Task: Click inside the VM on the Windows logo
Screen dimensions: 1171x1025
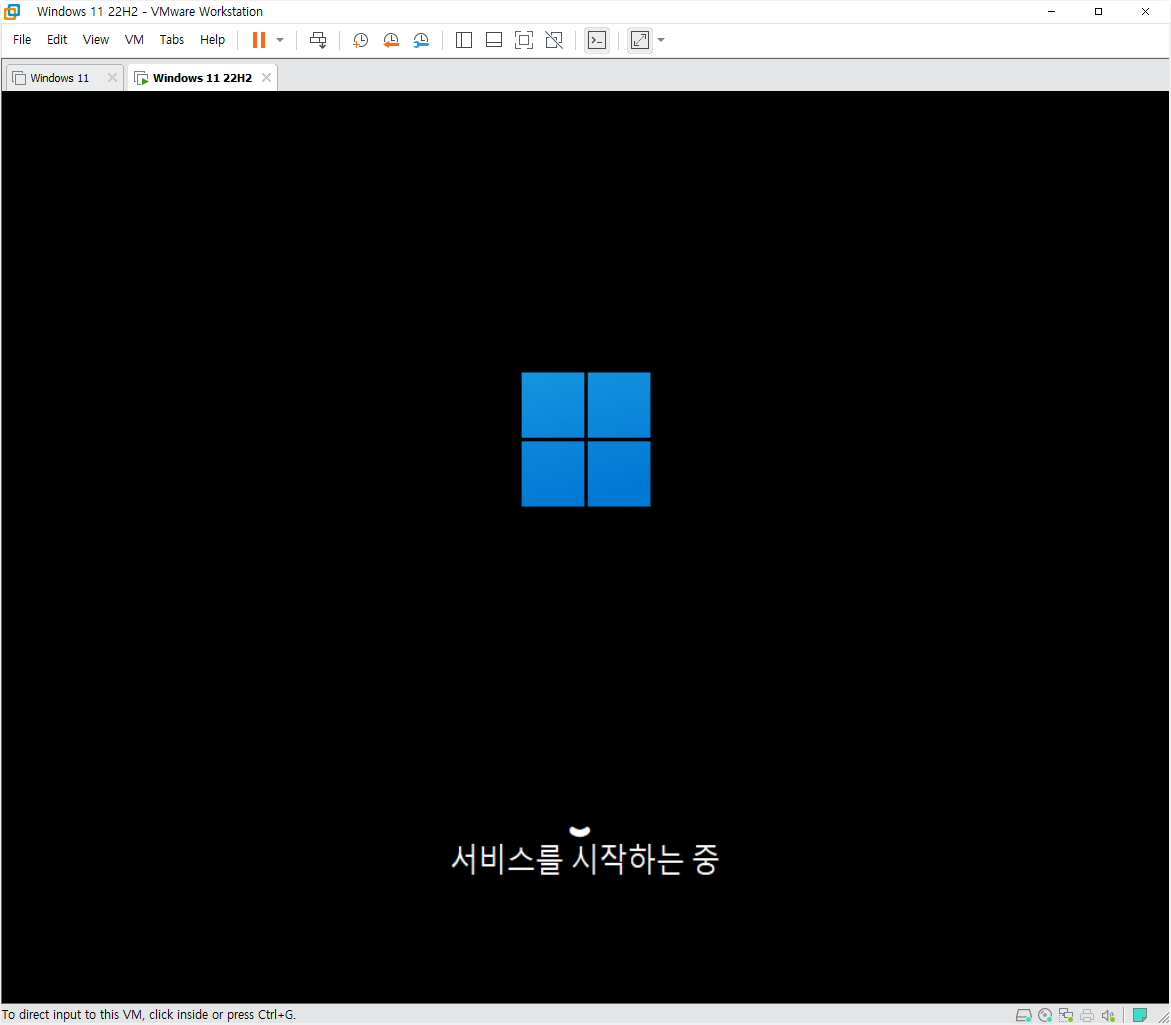Action: (x=586, y=439)
